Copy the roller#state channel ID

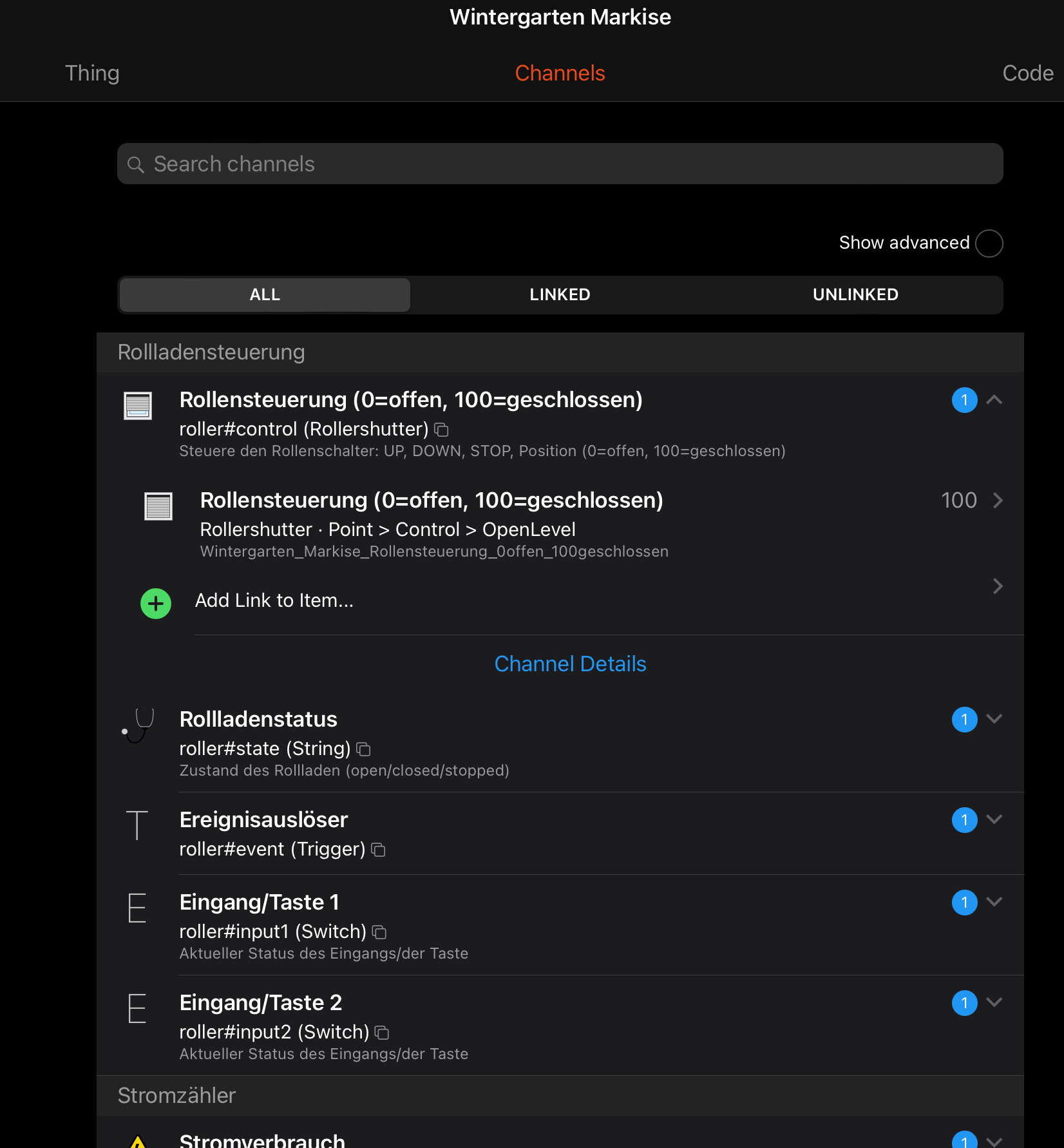(364, 749)
